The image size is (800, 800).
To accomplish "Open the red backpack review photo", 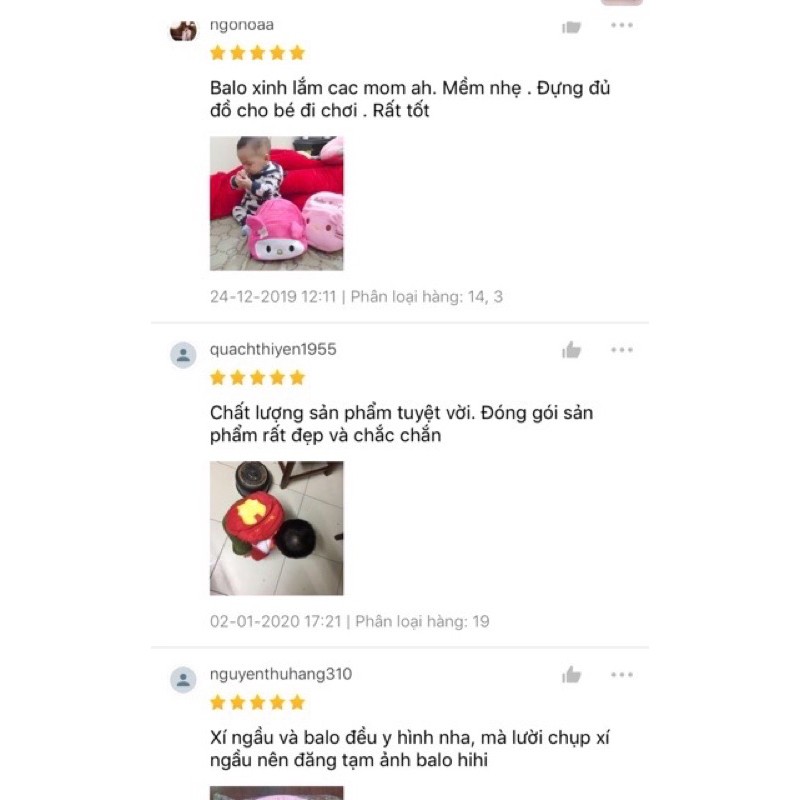I will (277, 528).
